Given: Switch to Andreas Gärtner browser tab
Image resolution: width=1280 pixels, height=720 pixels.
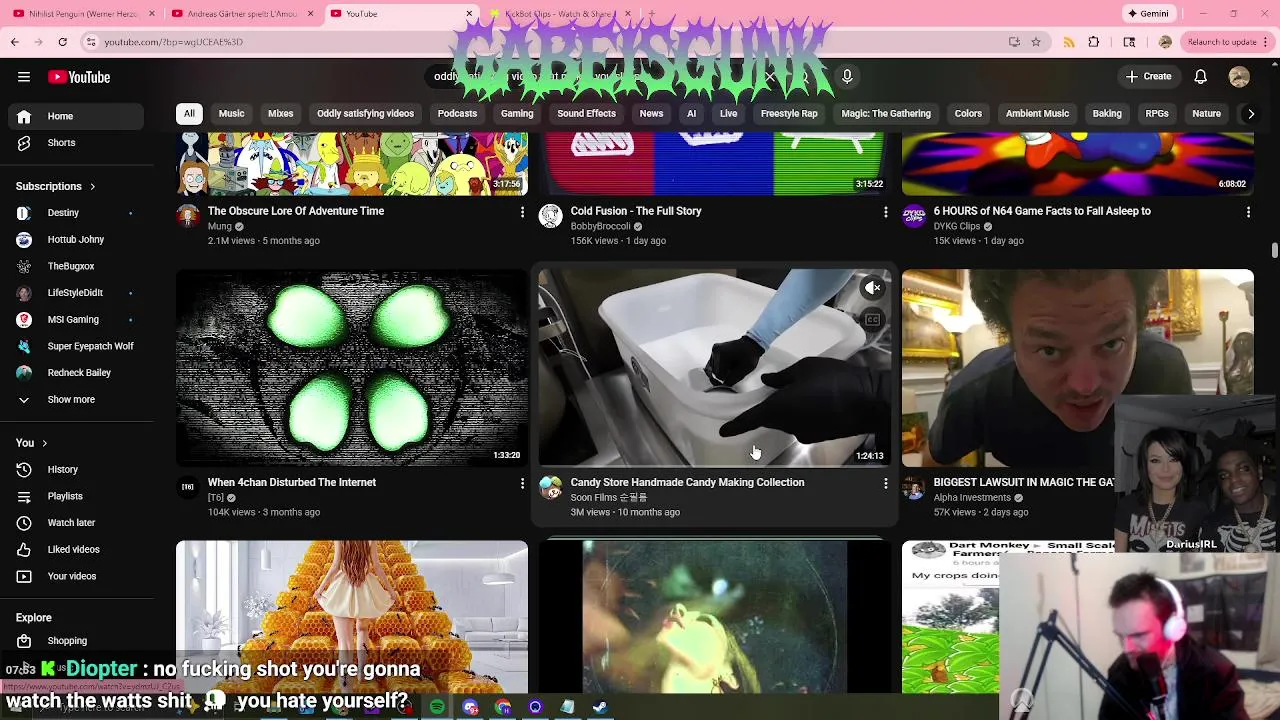Looking at the screenshot, I should pos(242,14).
